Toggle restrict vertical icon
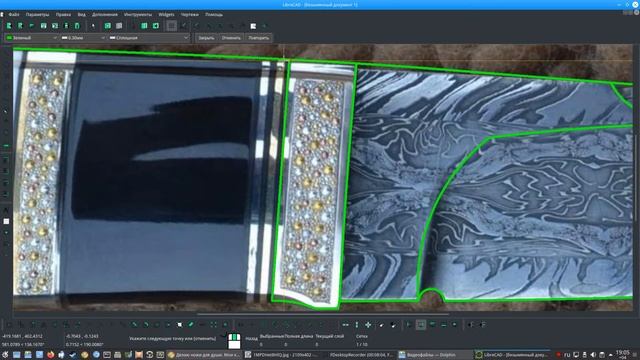Viewport: 640px width, 360px height. [x=357, y=324]
